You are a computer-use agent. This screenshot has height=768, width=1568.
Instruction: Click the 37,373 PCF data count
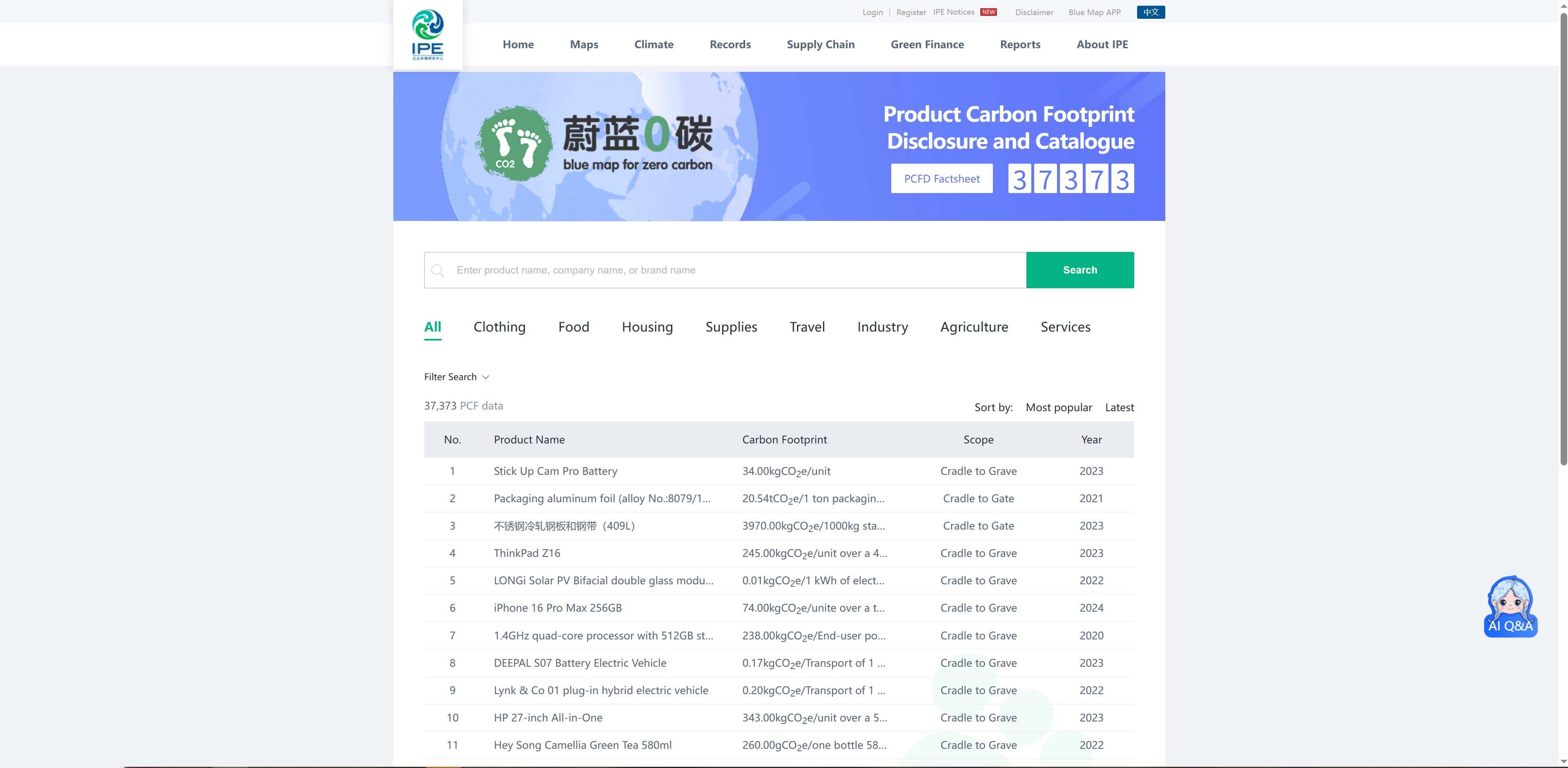[463, 406]
